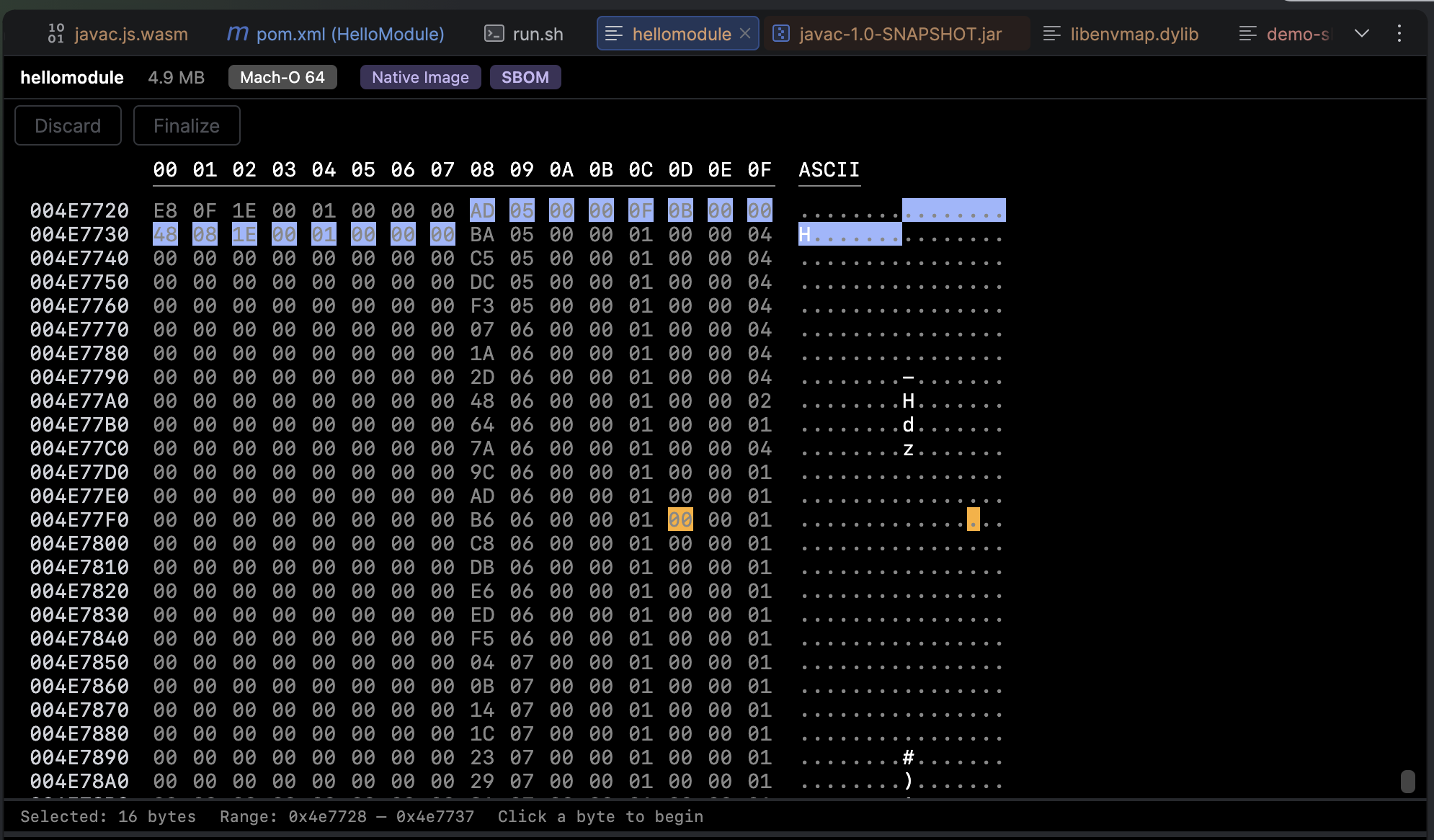
Task: Show hidden tabs dropdown chevron
Action: point(1361,33)
